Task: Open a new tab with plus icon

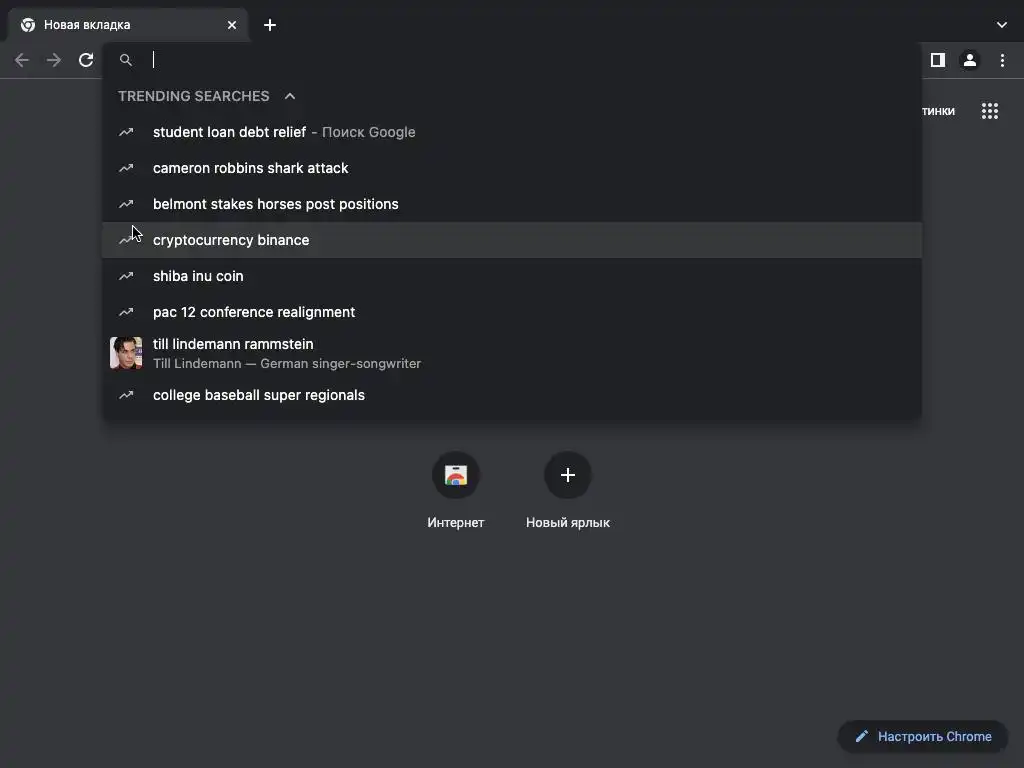Action: click(270, 25)
